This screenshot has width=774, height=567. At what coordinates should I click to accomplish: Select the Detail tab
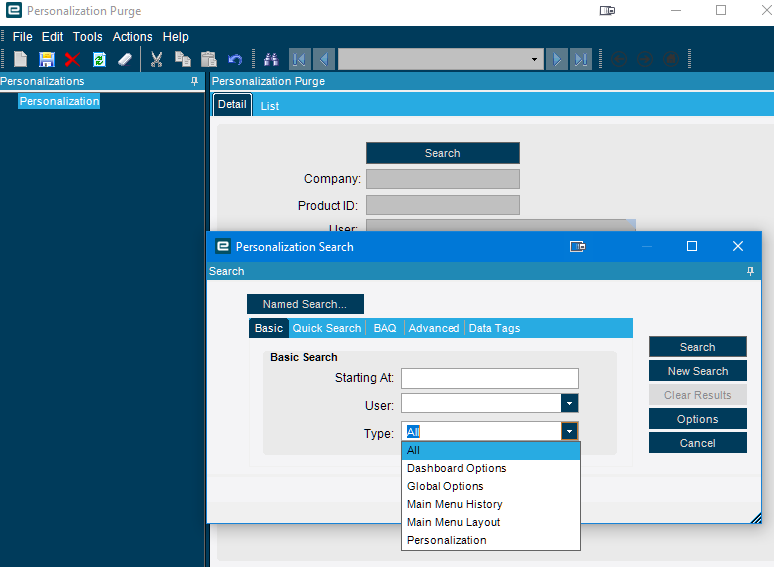click(x=232, y=104)
